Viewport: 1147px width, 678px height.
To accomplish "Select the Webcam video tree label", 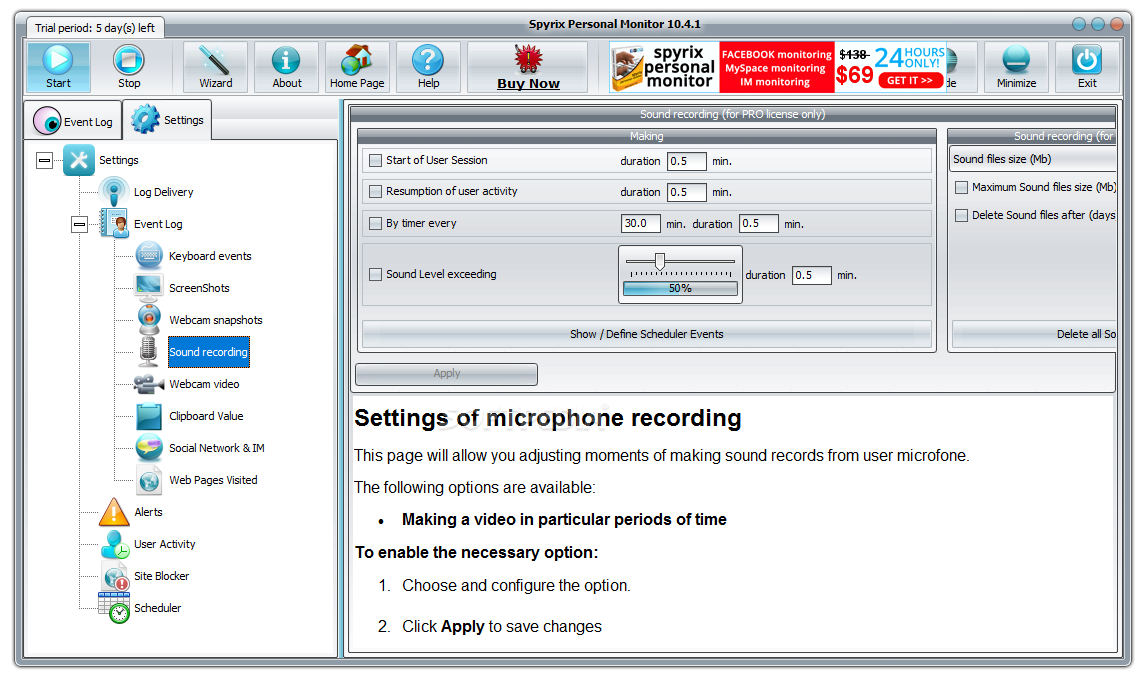I will pos(204,384).
